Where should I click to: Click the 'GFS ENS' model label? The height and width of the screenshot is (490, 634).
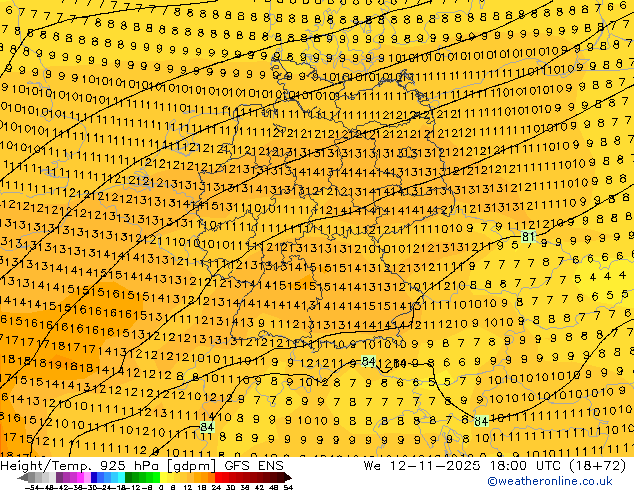[x=254, y=466]
